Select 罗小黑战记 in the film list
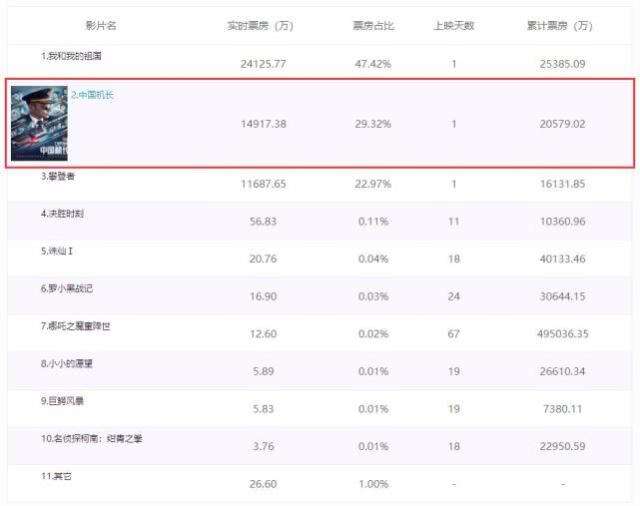 [67, 288]
